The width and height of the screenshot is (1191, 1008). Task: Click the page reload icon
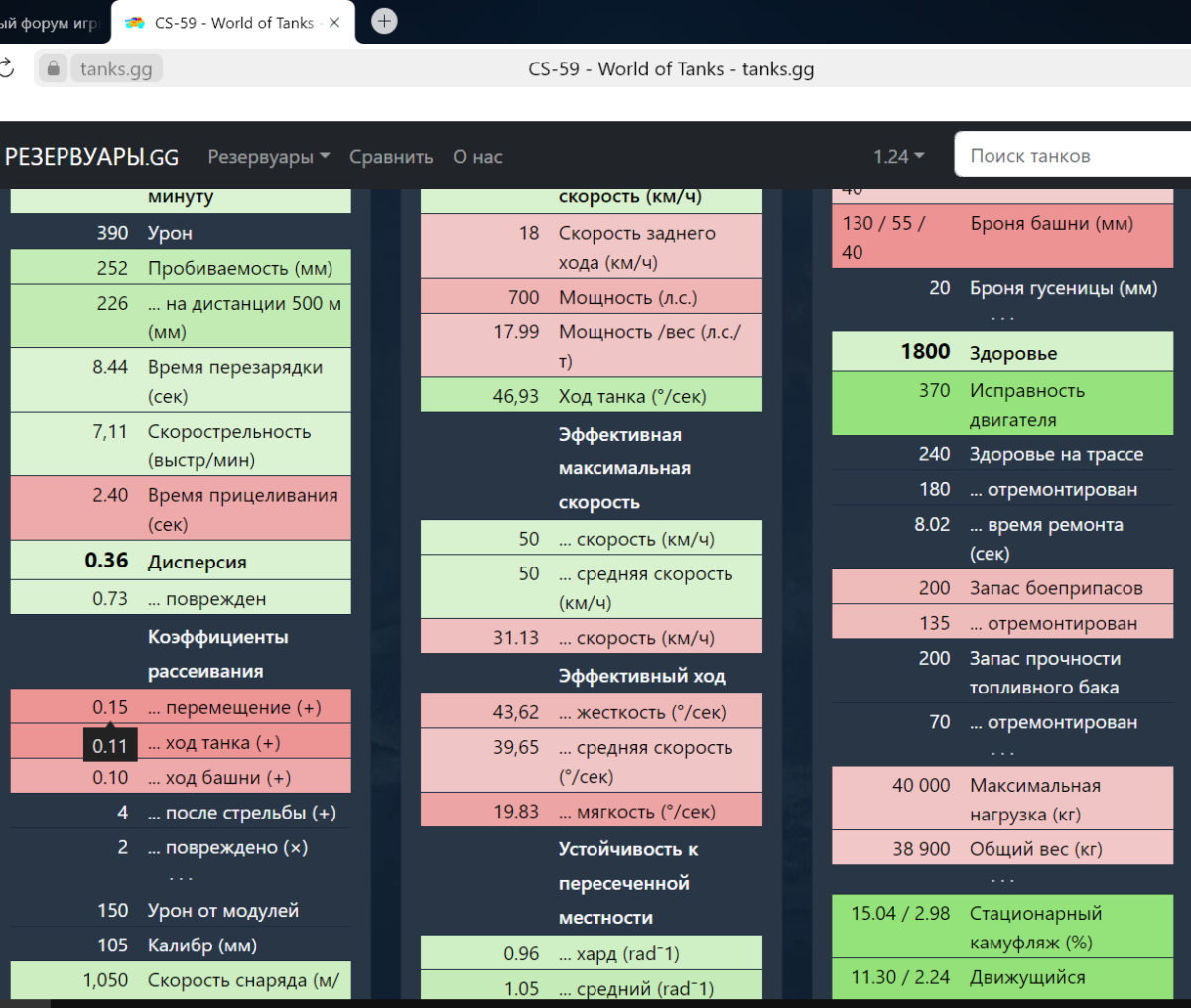point(6,68)
